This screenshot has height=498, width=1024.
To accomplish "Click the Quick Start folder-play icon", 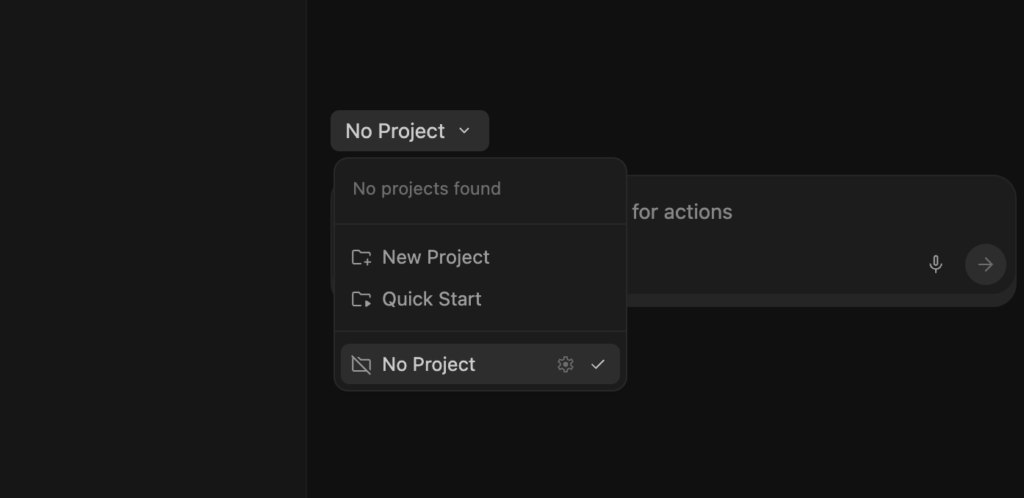I will 361,299.
